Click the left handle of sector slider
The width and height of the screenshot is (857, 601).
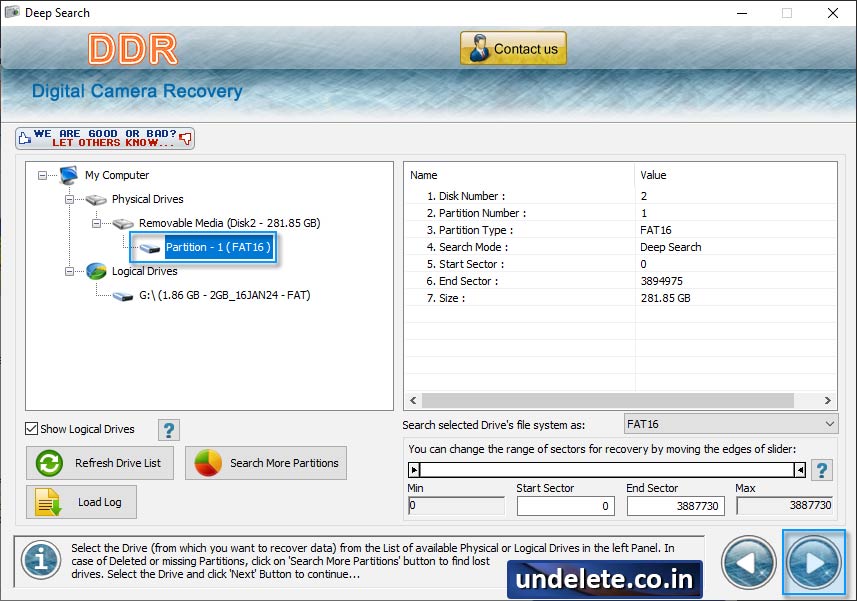coord(414,470)
